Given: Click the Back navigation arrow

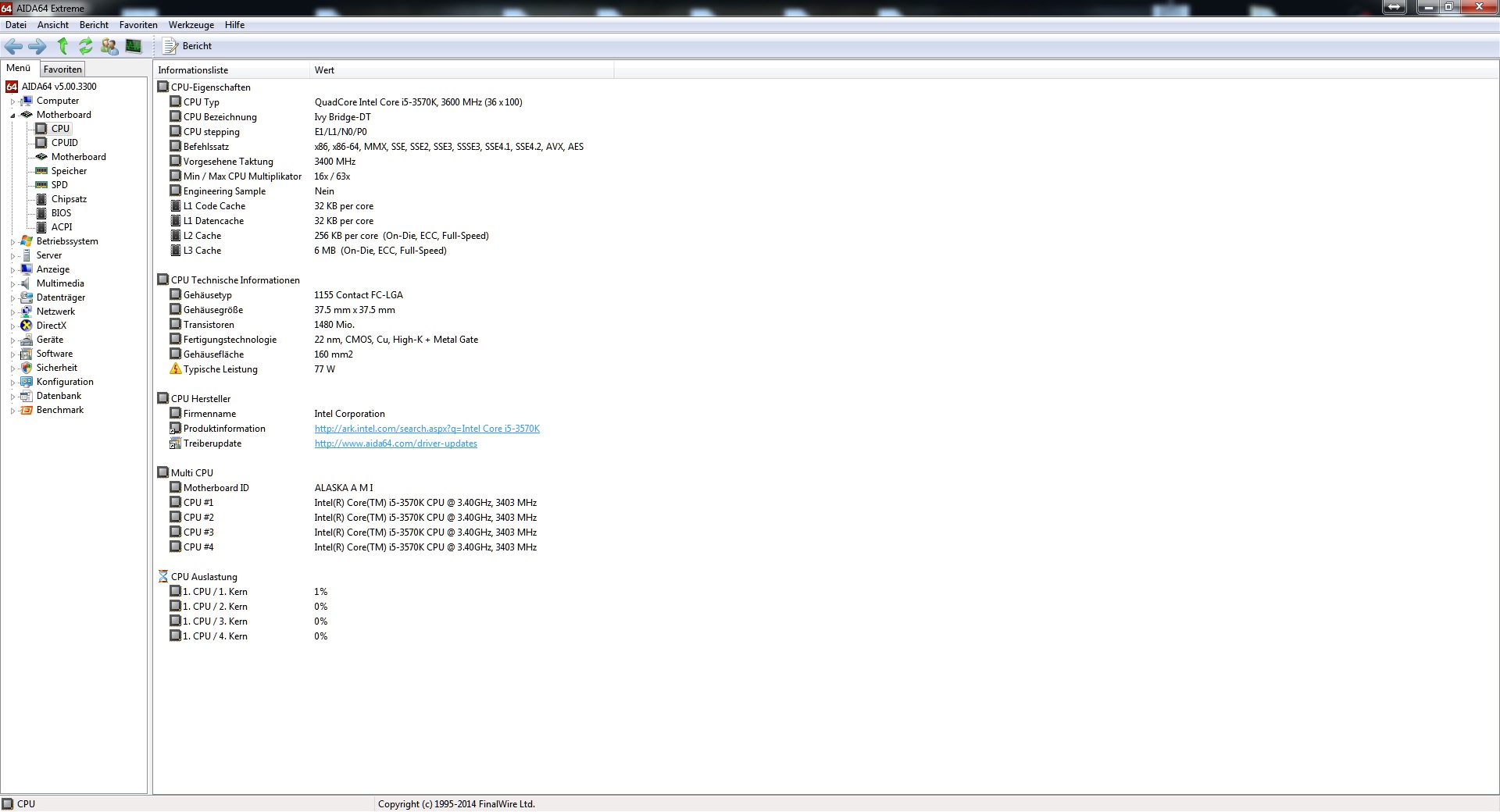Looking at the screenshot, I should [13, 46].
